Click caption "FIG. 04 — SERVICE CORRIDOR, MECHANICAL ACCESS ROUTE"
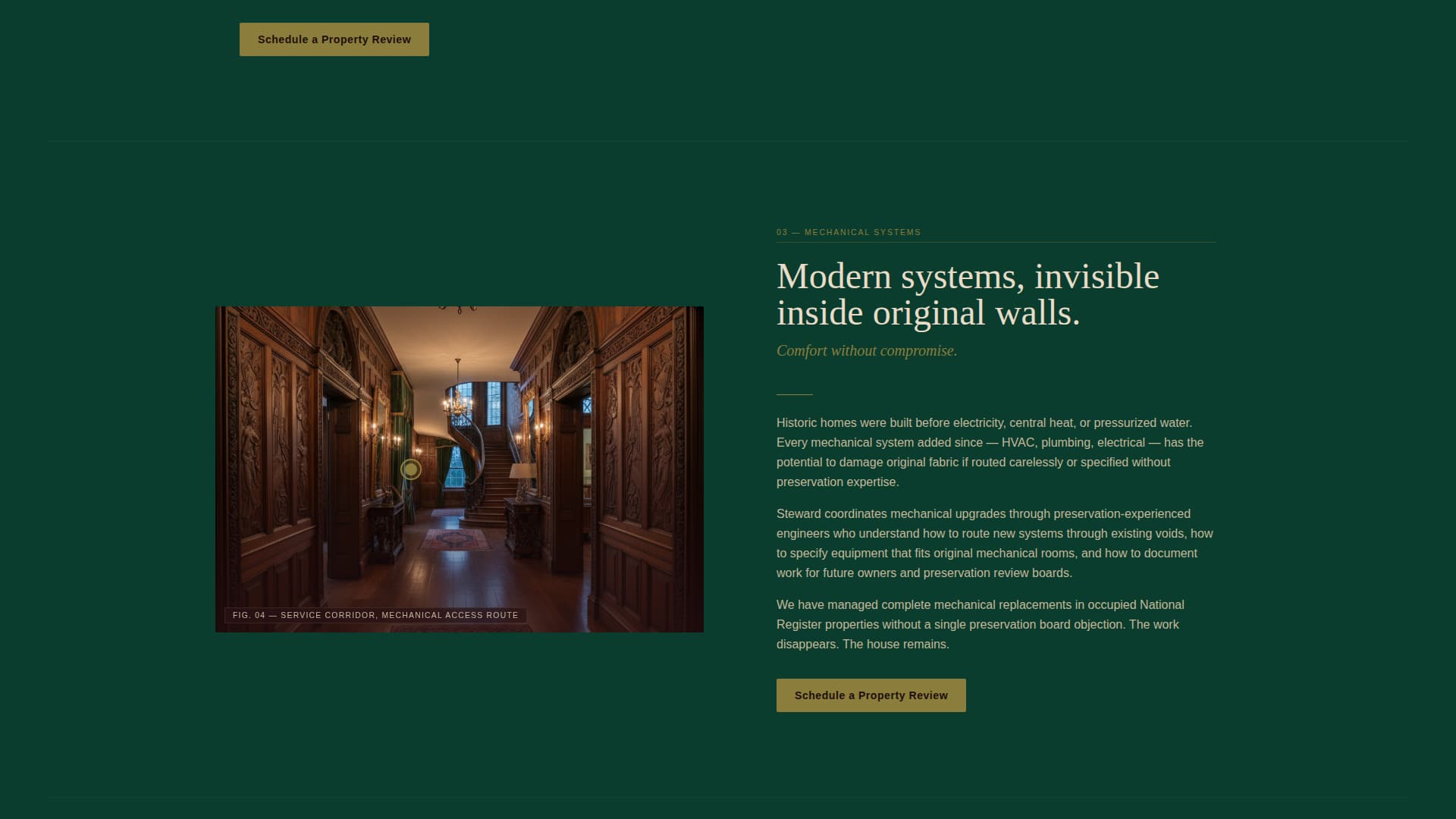1456x819 pixels. (375, 615)
